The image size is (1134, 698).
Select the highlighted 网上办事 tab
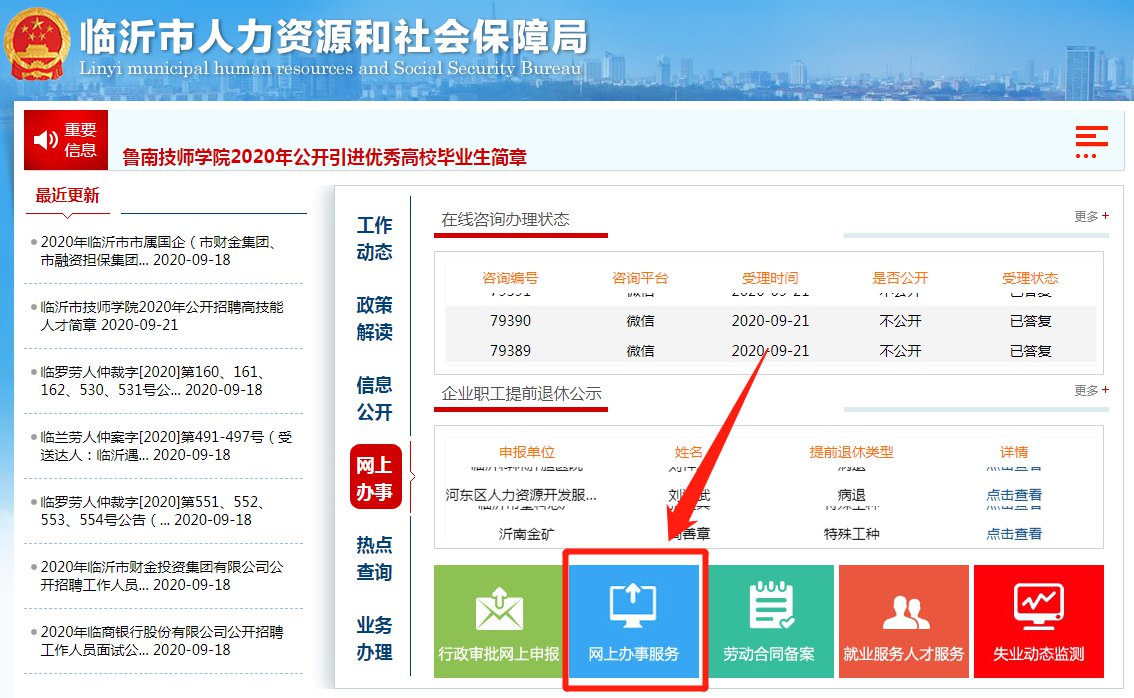375,478
